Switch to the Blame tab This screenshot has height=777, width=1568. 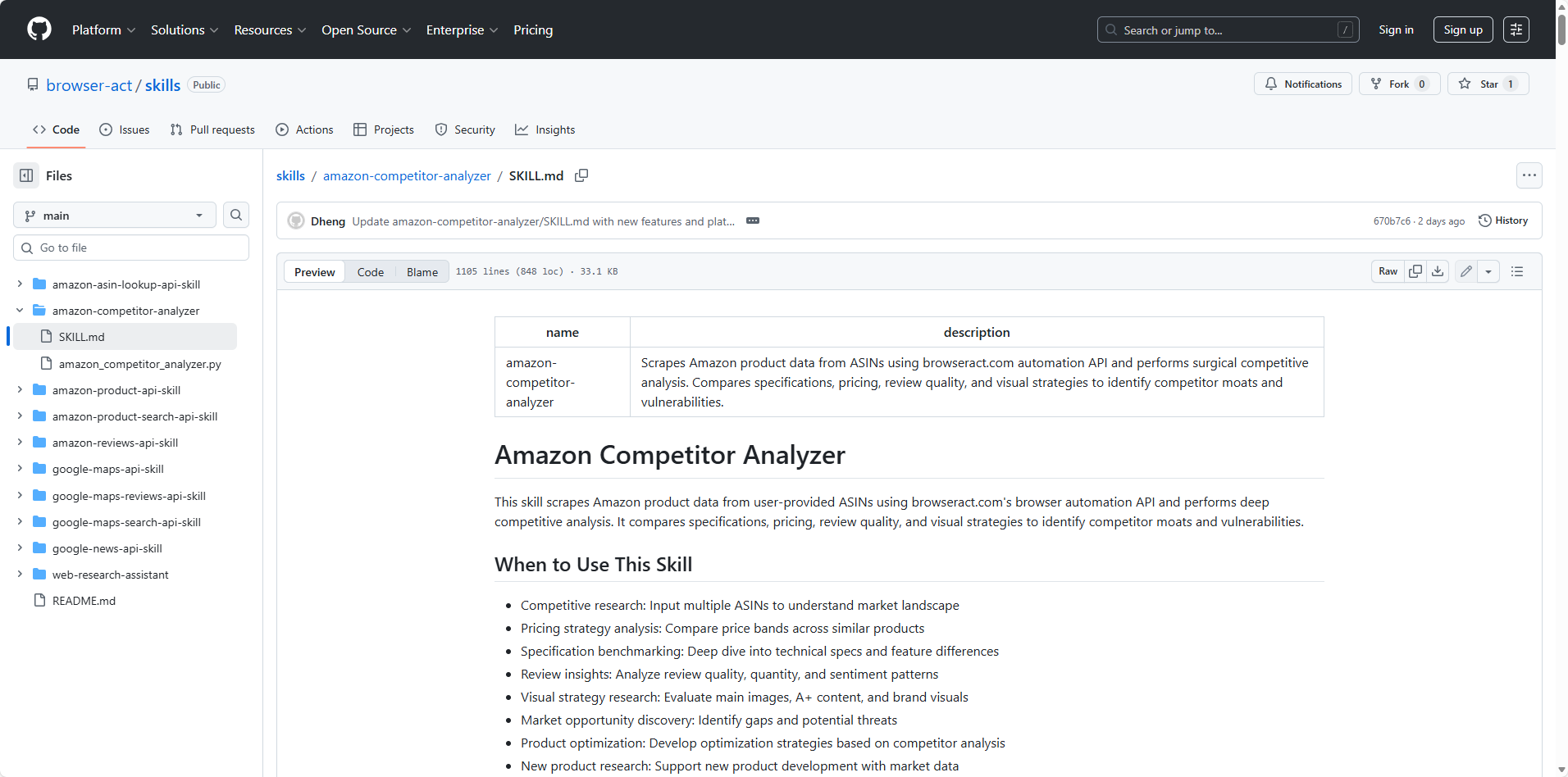click(421, 271)
